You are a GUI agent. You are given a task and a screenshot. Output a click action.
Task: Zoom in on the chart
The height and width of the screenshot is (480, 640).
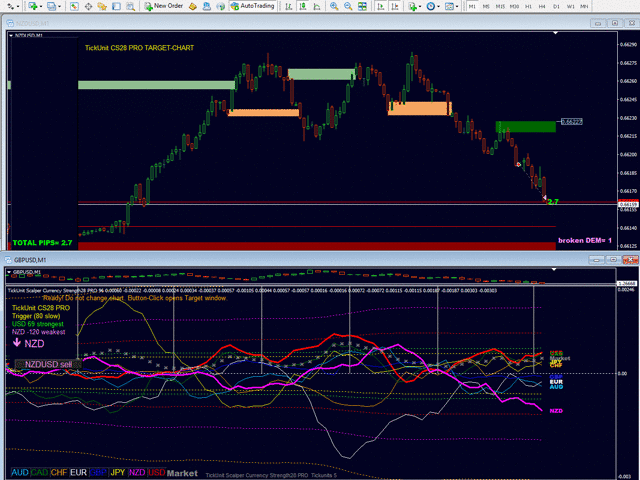coord(334,6)
